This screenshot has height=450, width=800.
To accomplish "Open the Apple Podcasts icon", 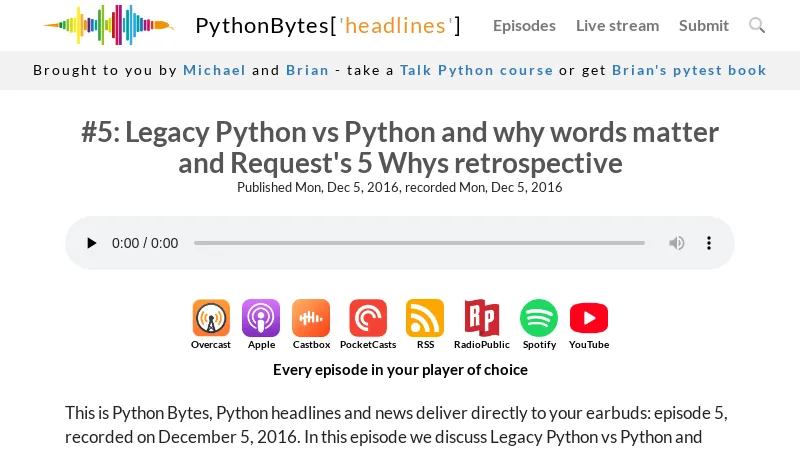I will [x=261, y=319].
